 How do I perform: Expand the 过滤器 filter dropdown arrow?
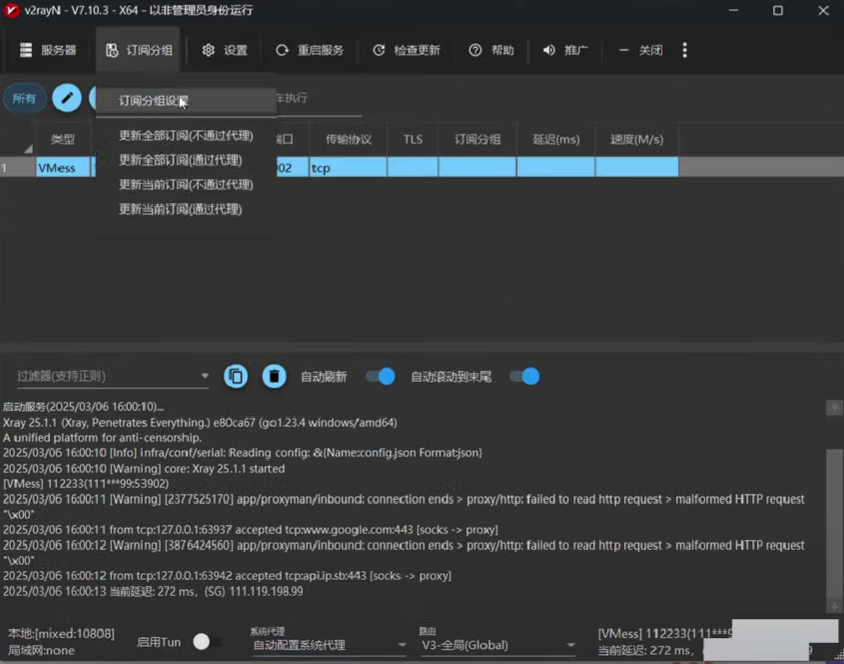coord(205,377)
